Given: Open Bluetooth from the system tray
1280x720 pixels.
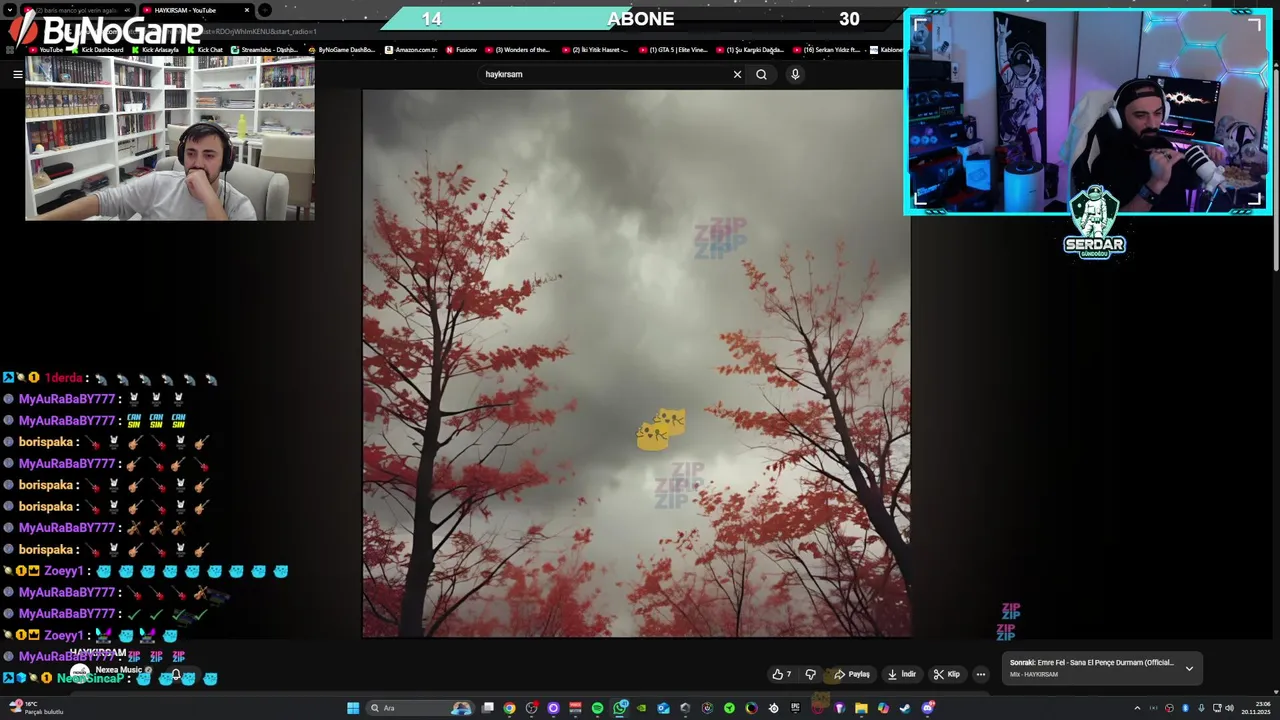Looking at the screenshot, I should pyautogui.click(x=1185, y=708).
